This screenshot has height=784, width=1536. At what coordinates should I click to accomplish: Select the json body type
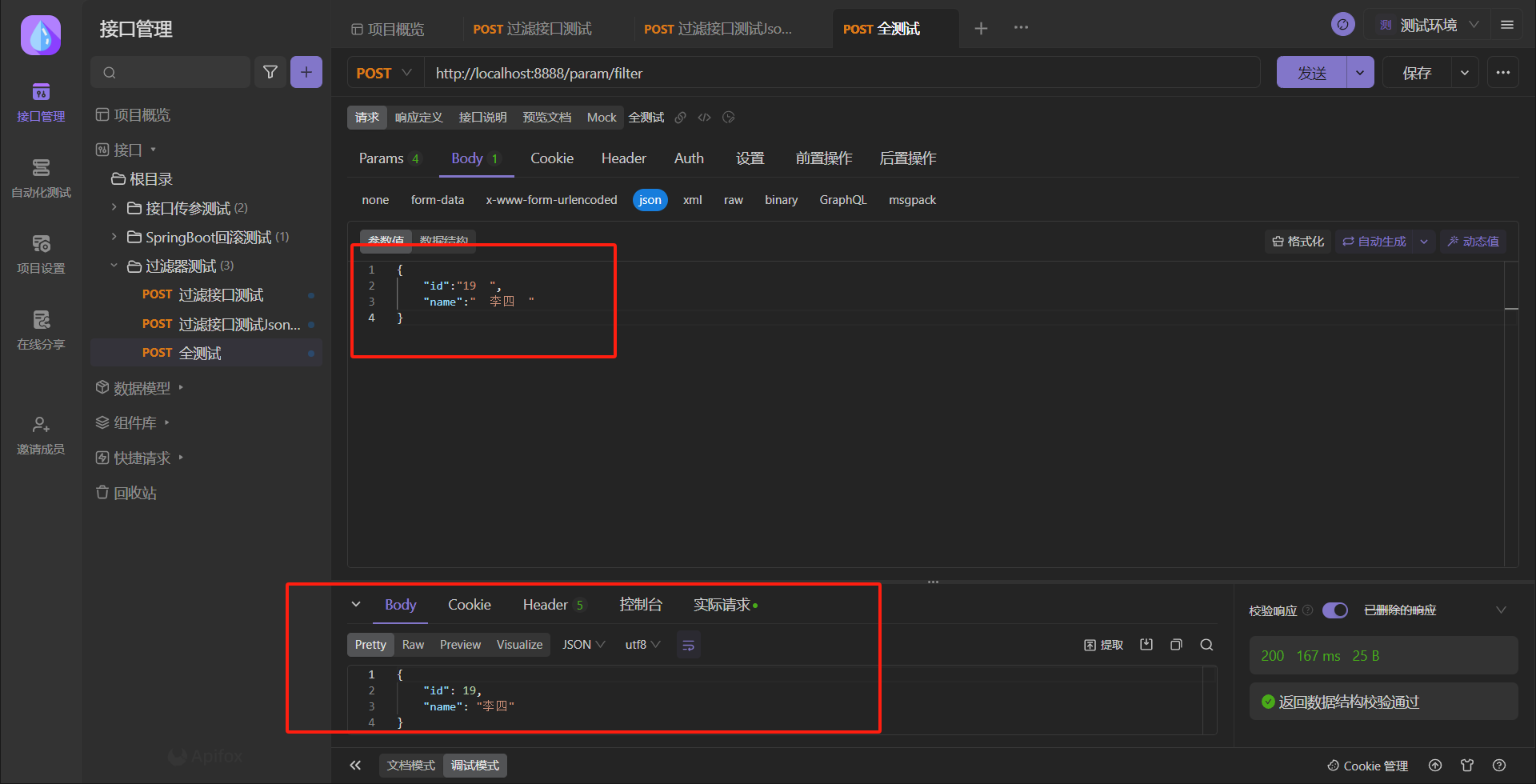click(x=650, y=200)
